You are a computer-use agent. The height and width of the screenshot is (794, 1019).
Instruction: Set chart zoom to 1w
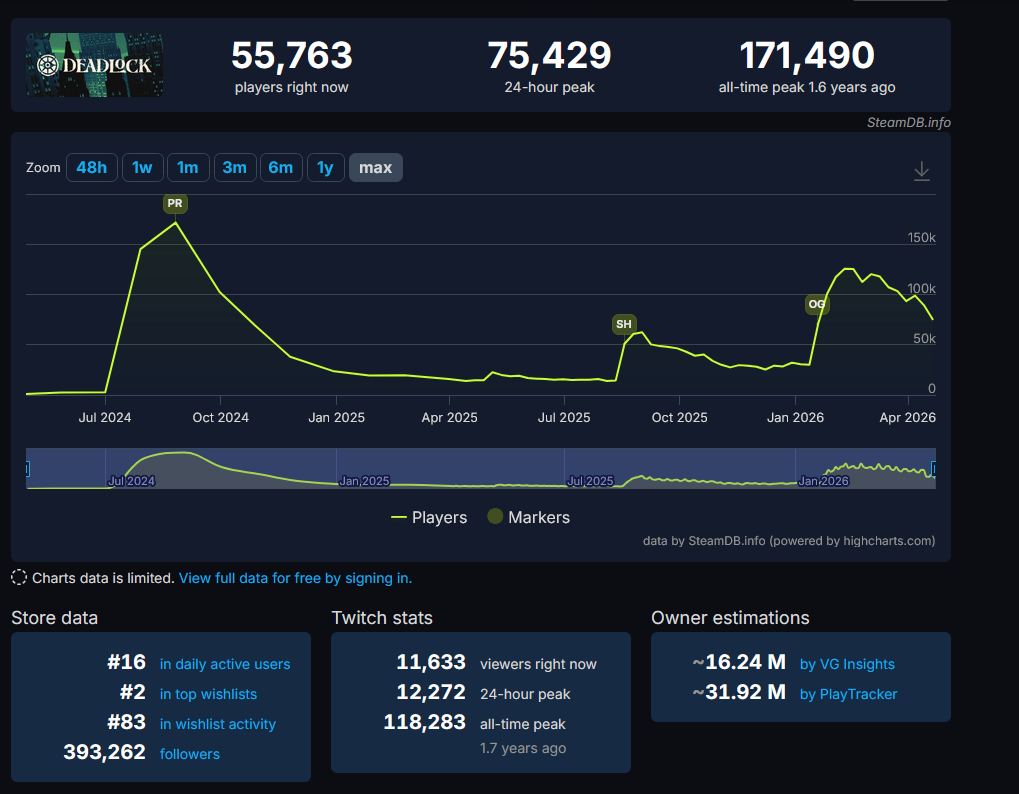[x=142, y=167]
